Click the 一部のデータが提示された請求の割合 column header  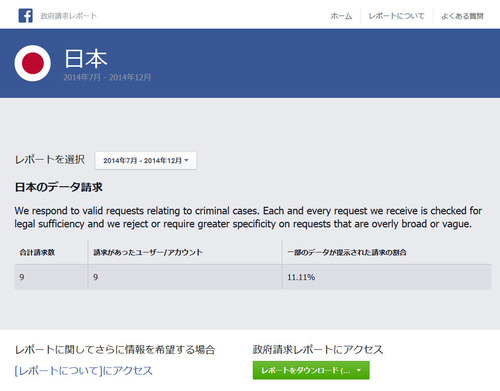click(x=347, y=252)
